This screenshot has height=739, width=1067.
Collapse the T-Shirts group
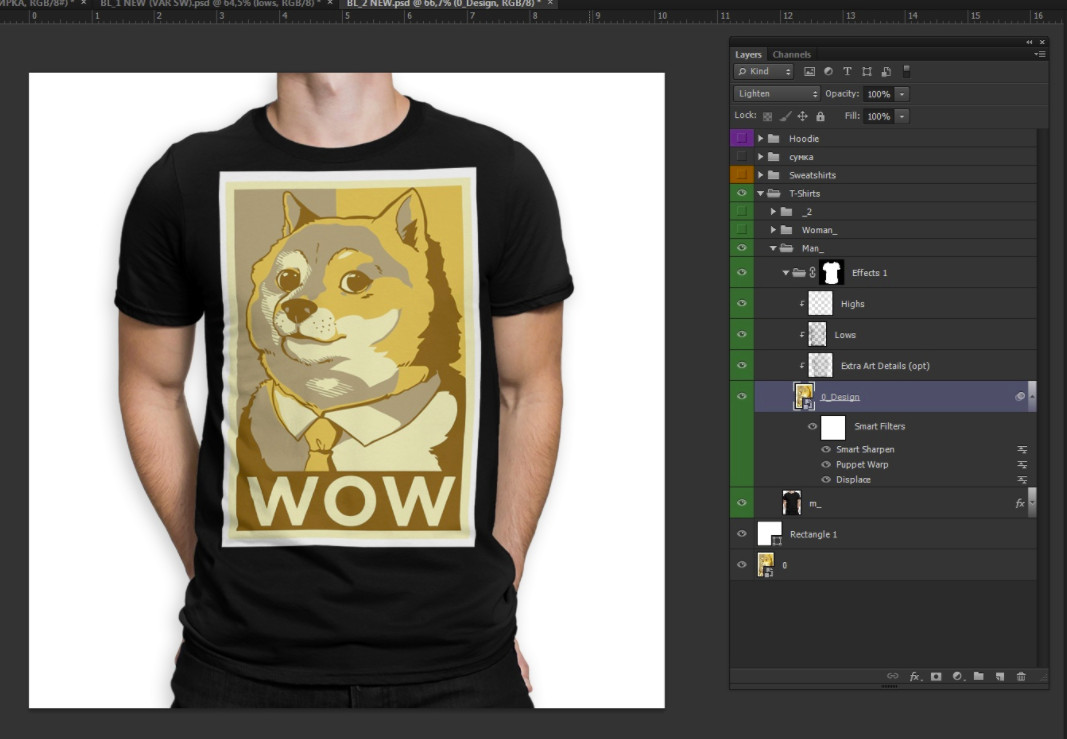(761, 193)
